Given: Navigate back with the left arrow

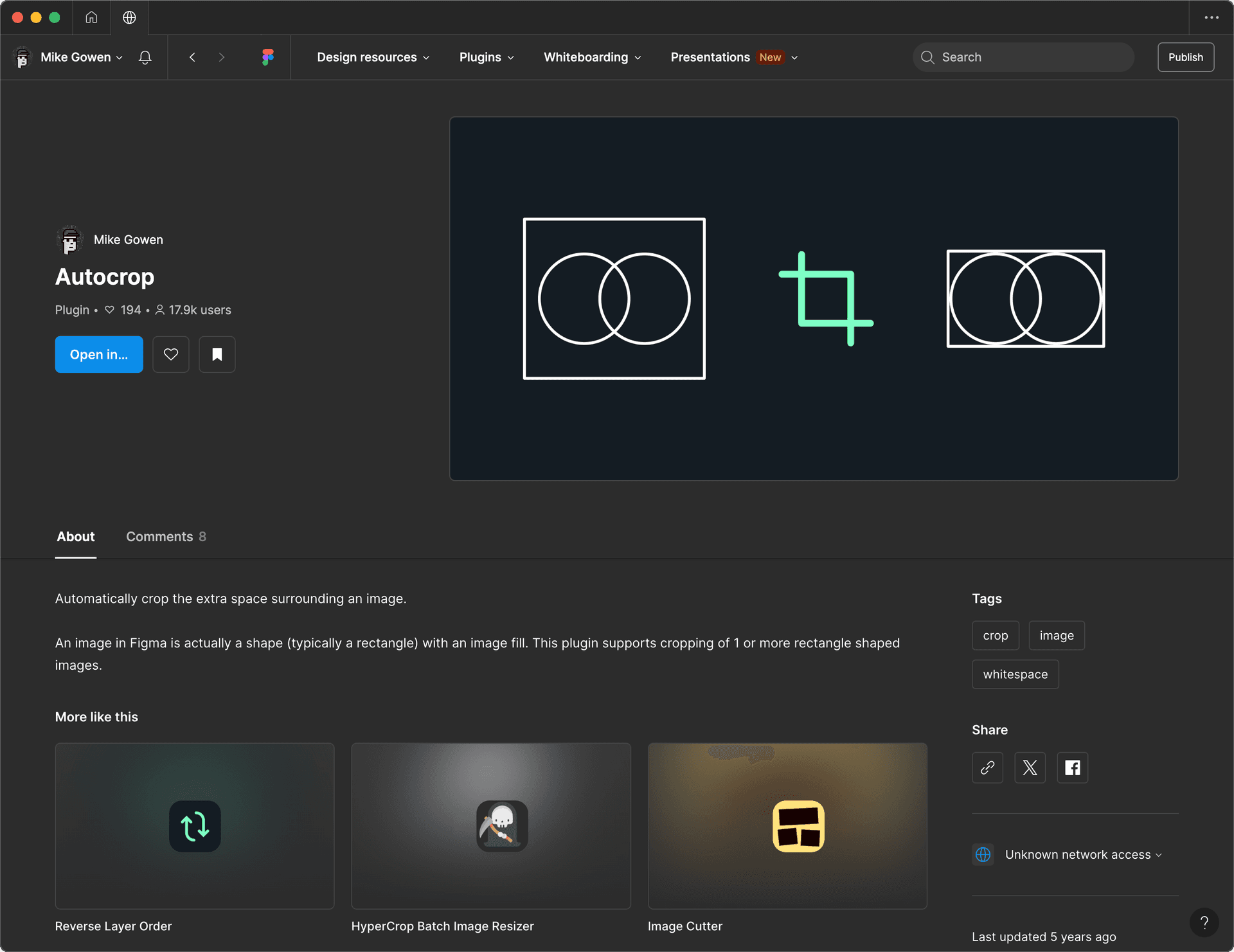Looking at the screenshot, I should pyautogui.click(x=192, y=57).
